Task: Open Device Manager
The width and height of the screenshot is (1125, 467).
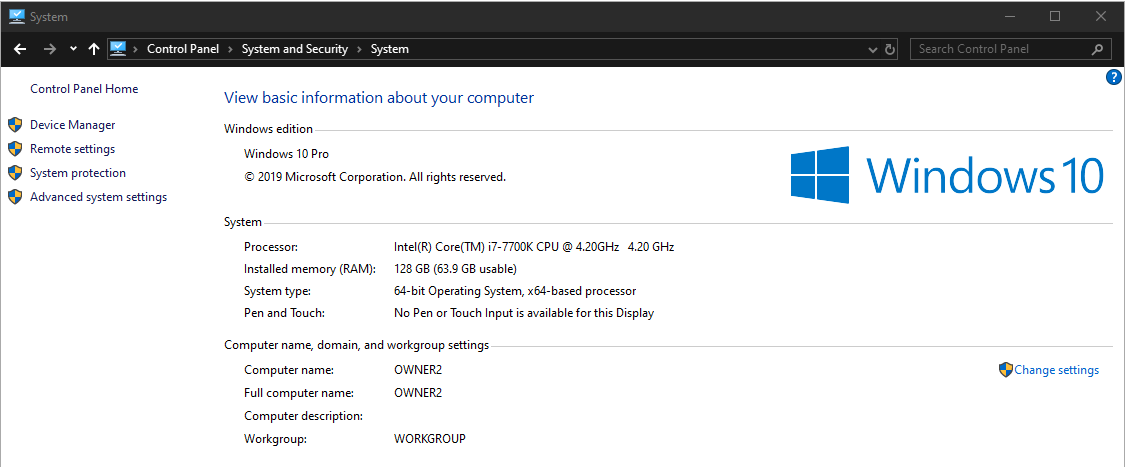Action: [x=72, y=125]
